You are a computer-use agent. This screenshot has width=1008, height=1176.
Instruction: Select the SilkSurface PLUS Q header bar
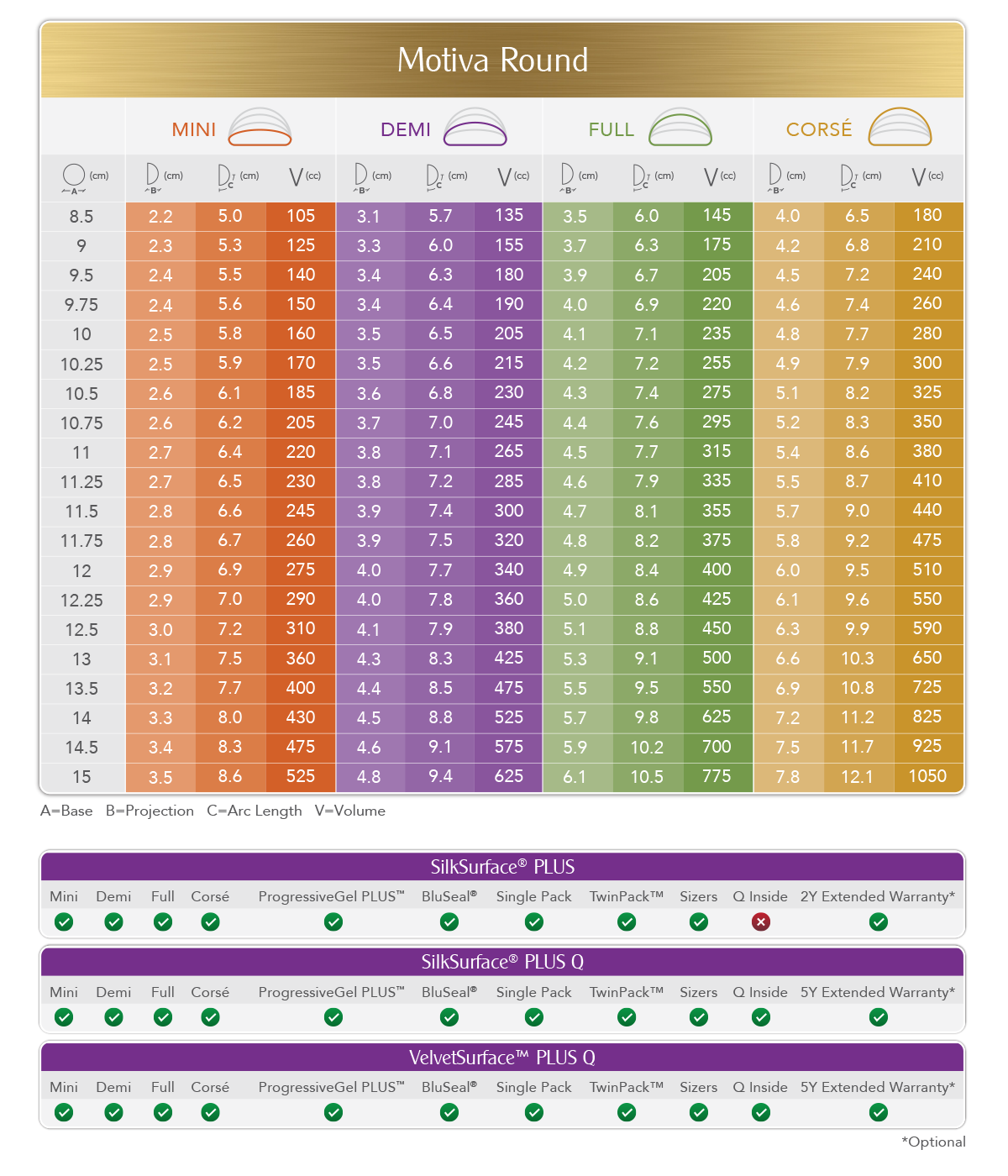[502, 962]
